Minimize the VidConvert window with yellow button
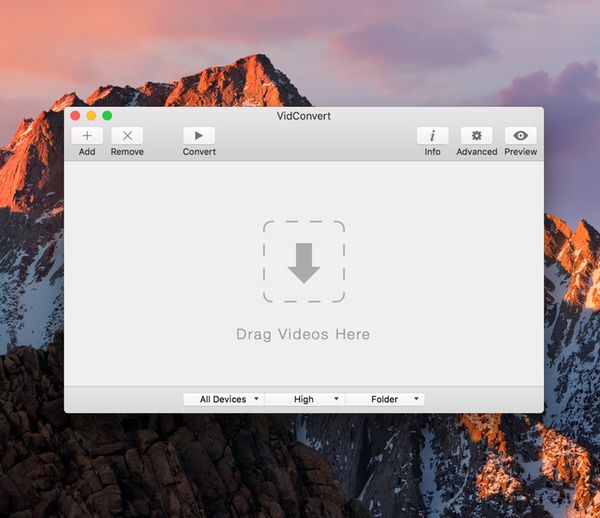This screenshot has height=518, width=600. (91, 116)
